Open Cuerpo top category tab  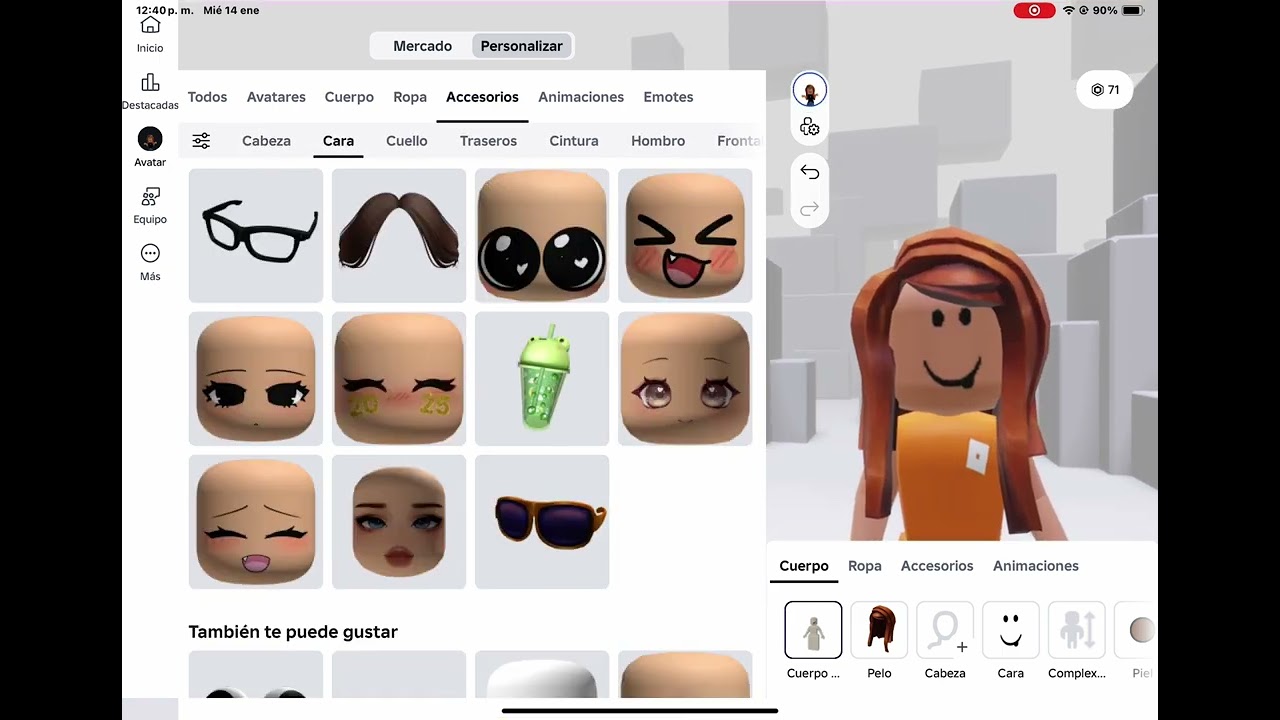(x=349, y=97)
